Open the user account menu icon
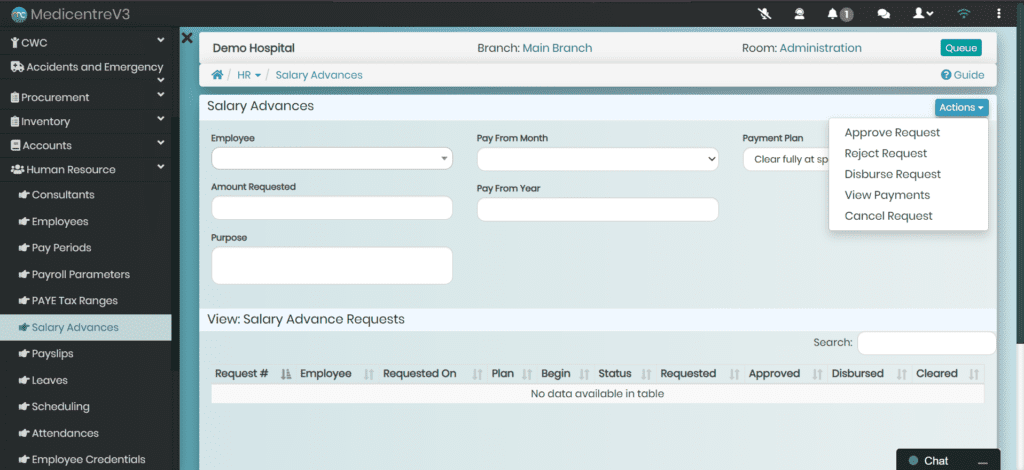1024x470 pixels. (x=923, y=13)
